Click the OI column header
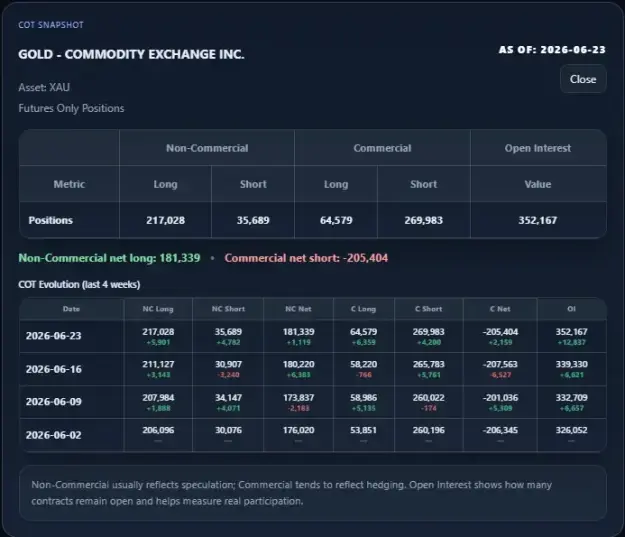625x537 pixels. tap(571, 309)
